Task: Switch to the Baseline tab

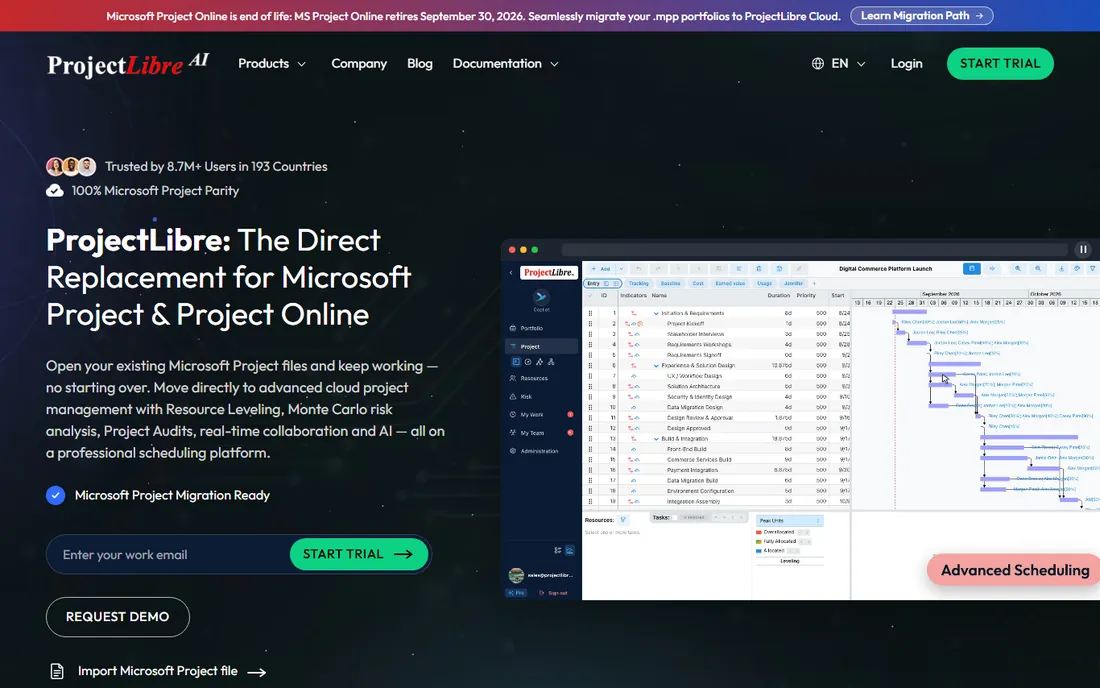Action: click(x=671, y=283)
